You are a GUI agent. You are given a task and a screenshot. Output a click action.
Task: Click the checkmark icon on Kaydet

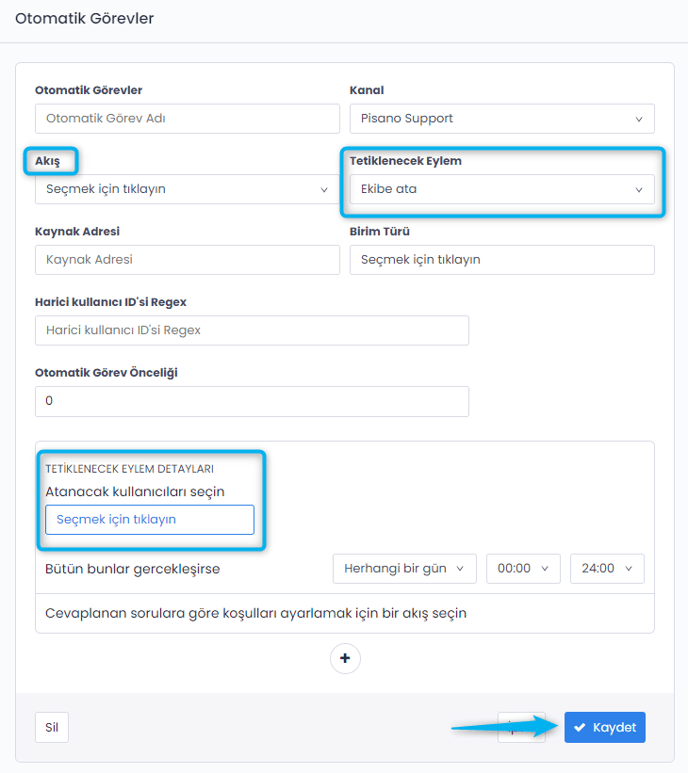click(580, 727)
